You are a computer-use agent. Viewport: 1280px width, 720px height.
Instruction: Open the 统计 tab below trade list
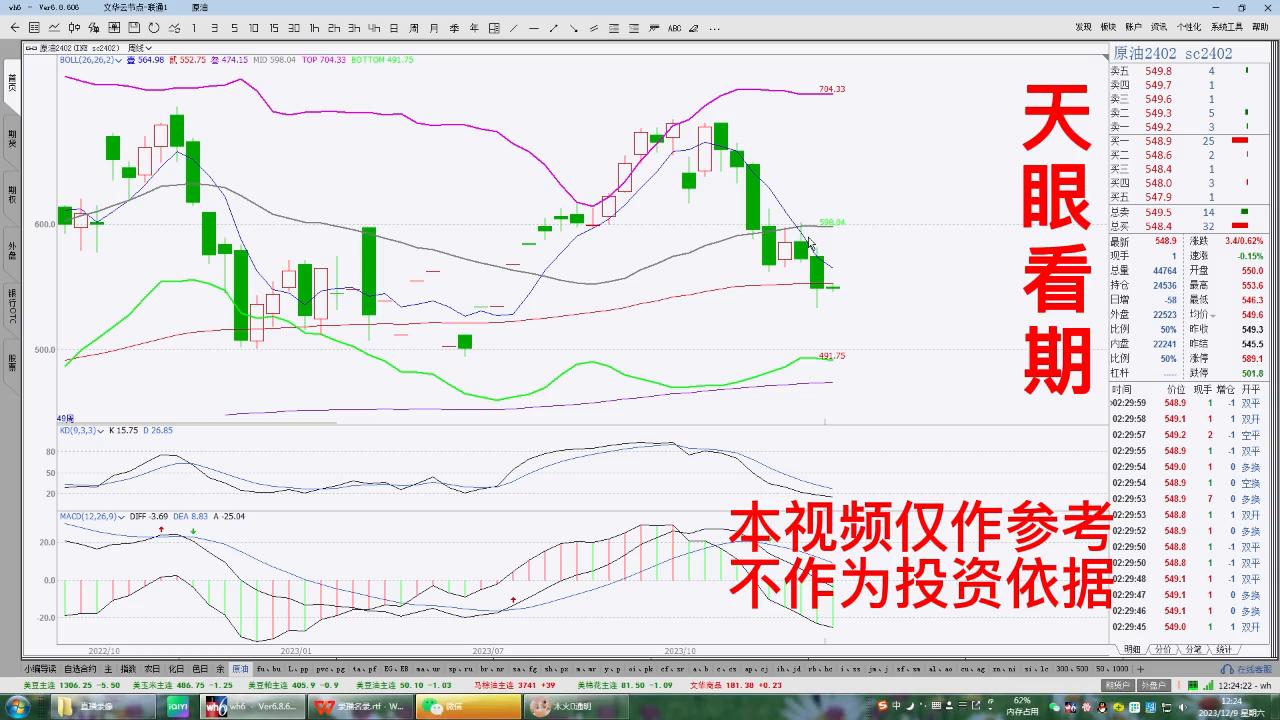1224,649
